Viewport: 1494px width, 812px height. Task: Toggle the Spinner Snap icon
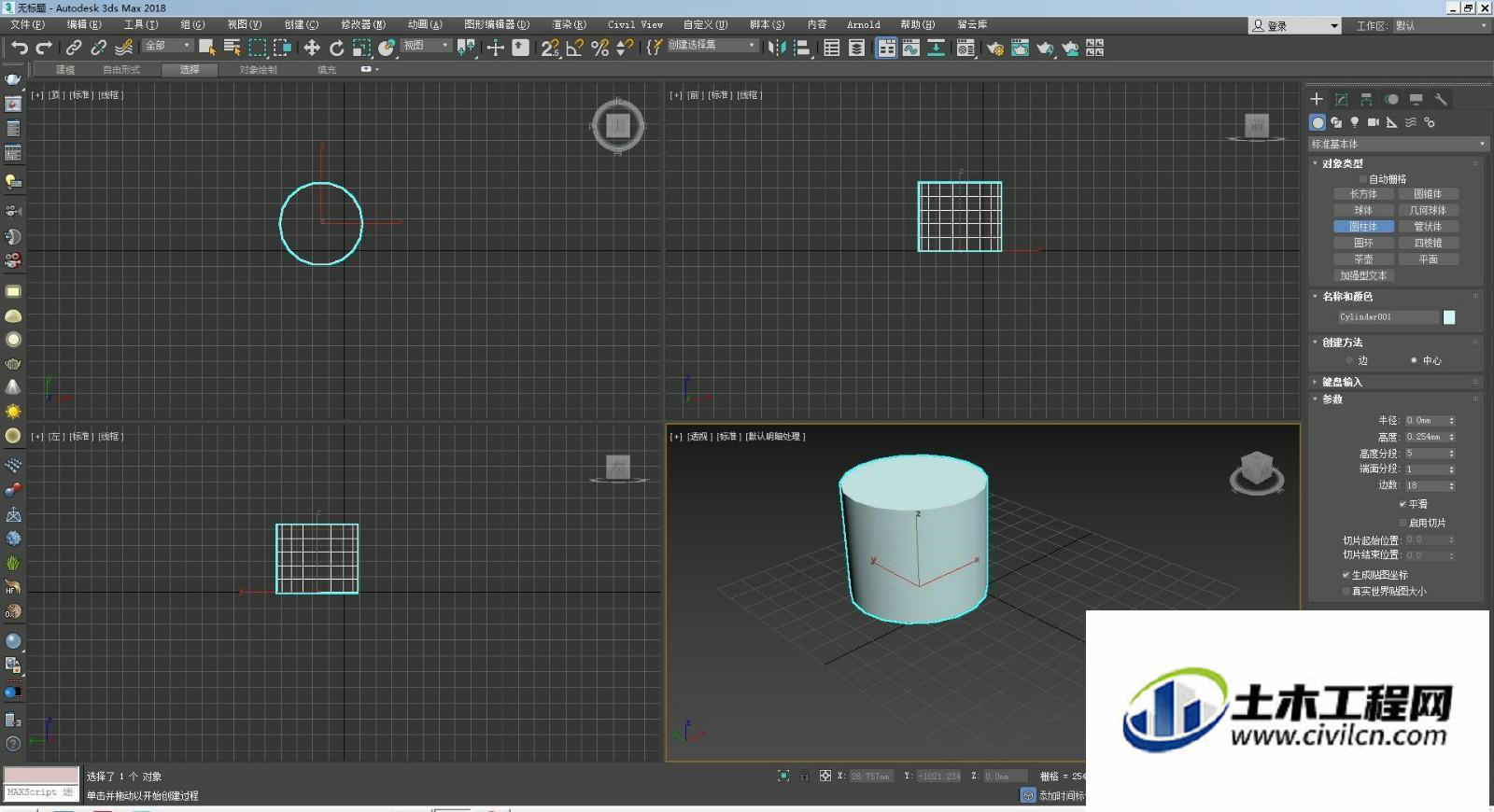tap(625, 48)
